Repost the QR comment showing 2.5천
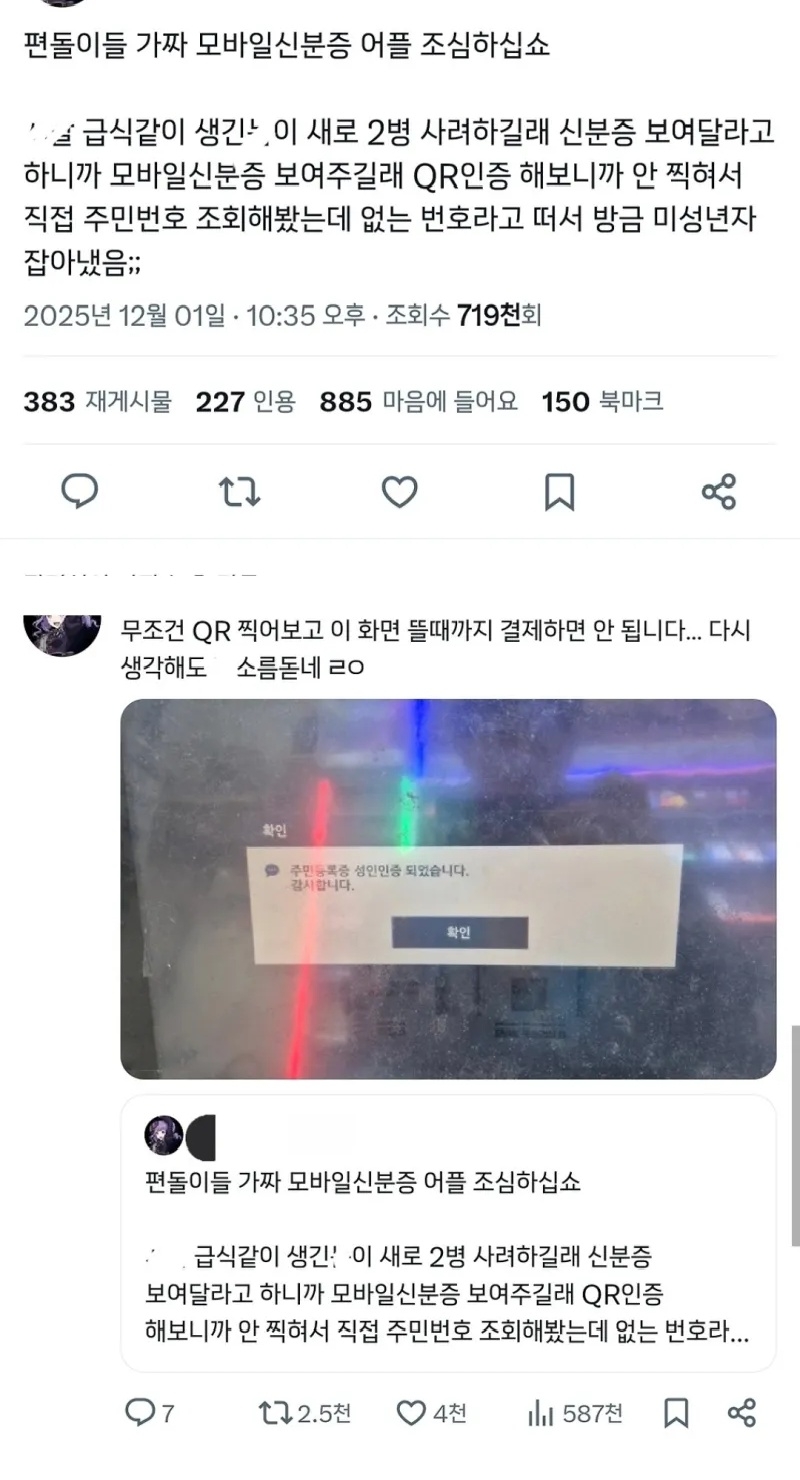 point(305,1413)
